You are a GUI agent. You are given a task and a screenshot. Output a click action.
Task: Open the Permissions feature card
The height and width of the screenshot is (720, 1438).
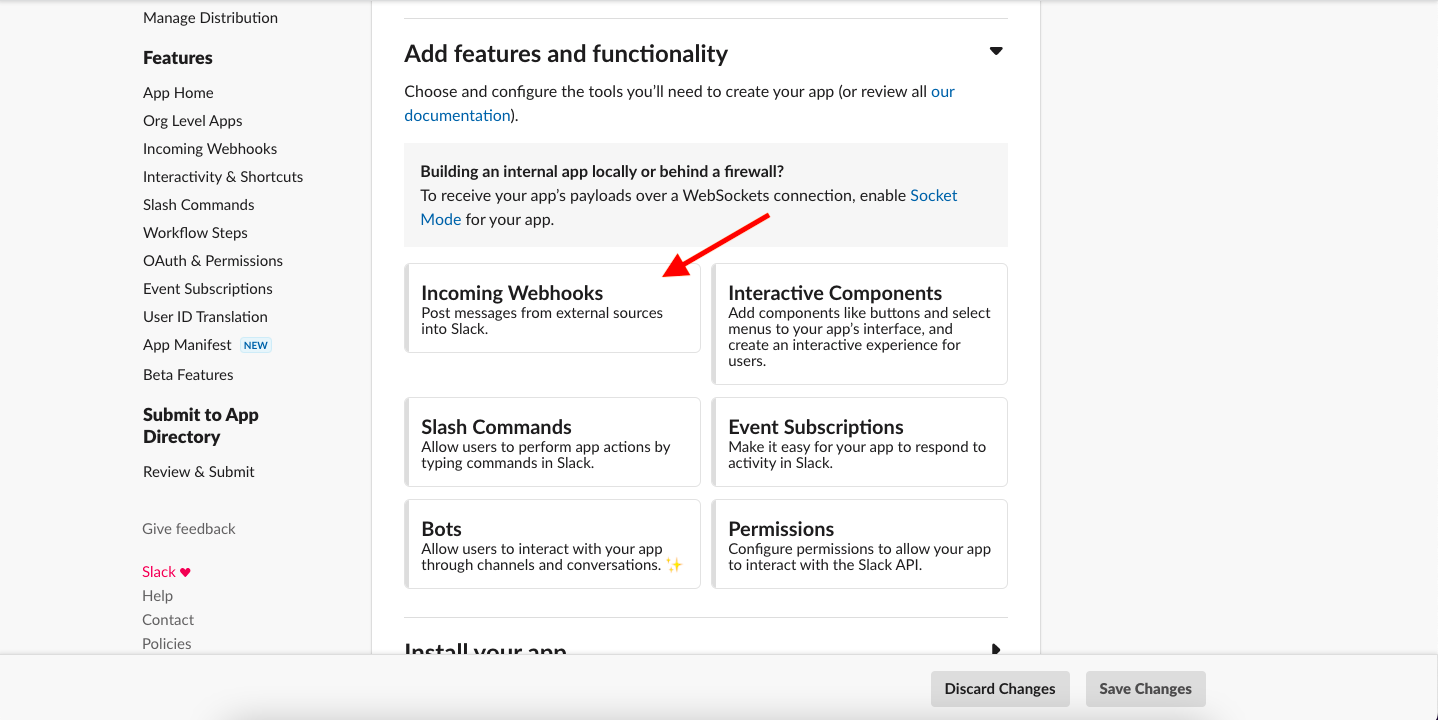(859, 544)
